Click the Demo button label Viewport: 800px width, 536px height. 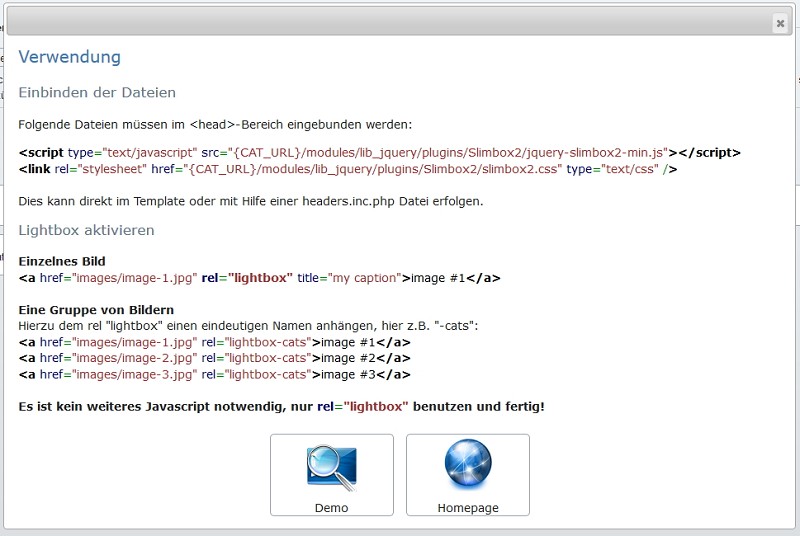[x=332, y=508]
